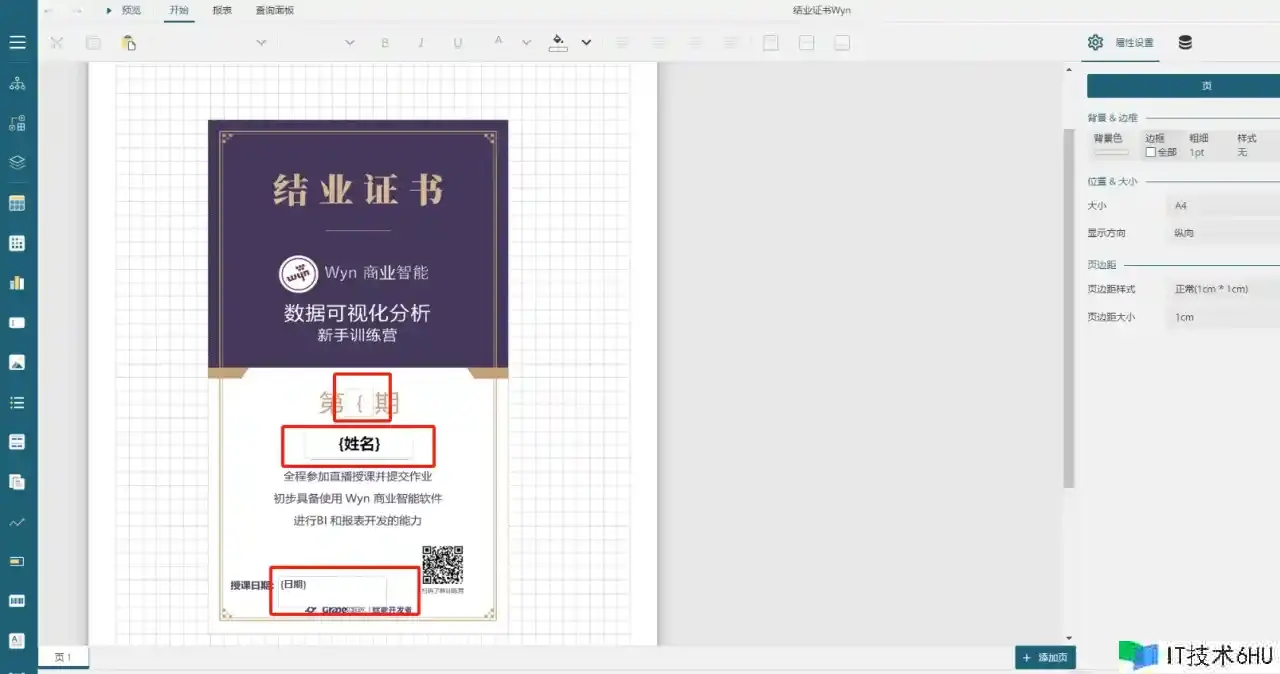The image size is (1280, 674).
Task: Select the image control in sidebar
Action: [x=17, y=363]
